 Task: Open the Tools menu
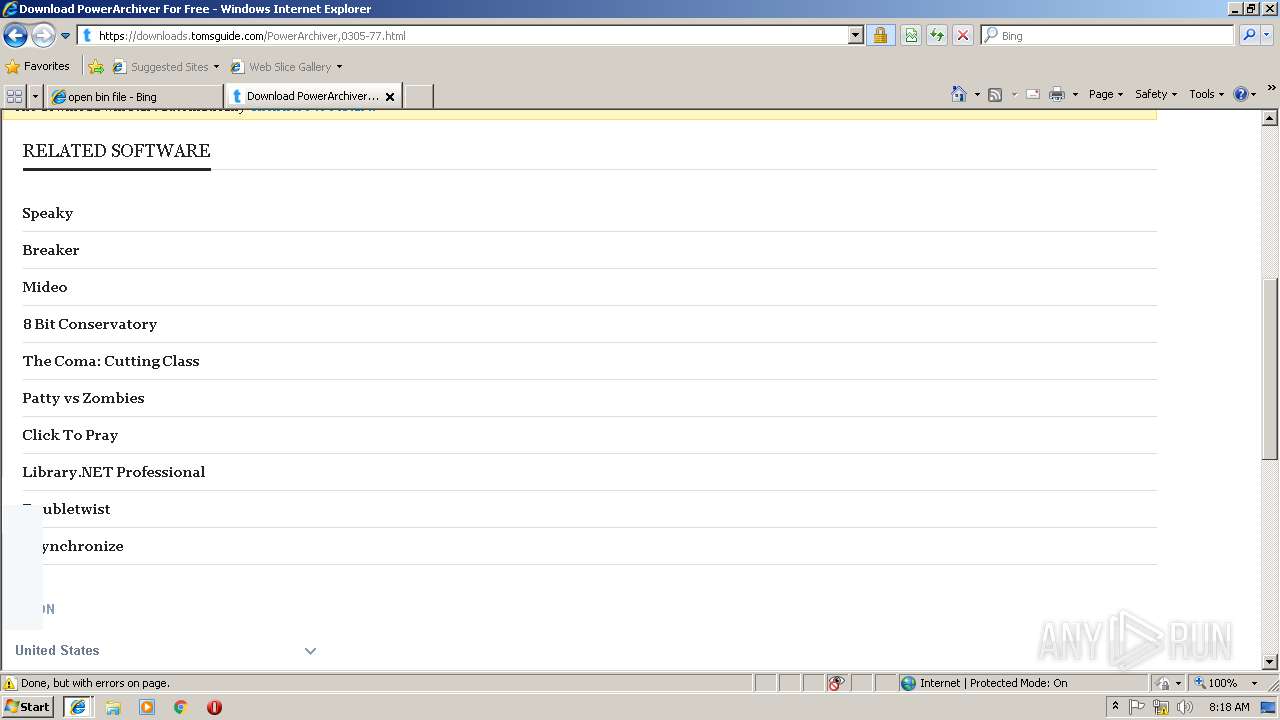(1207, 94)
